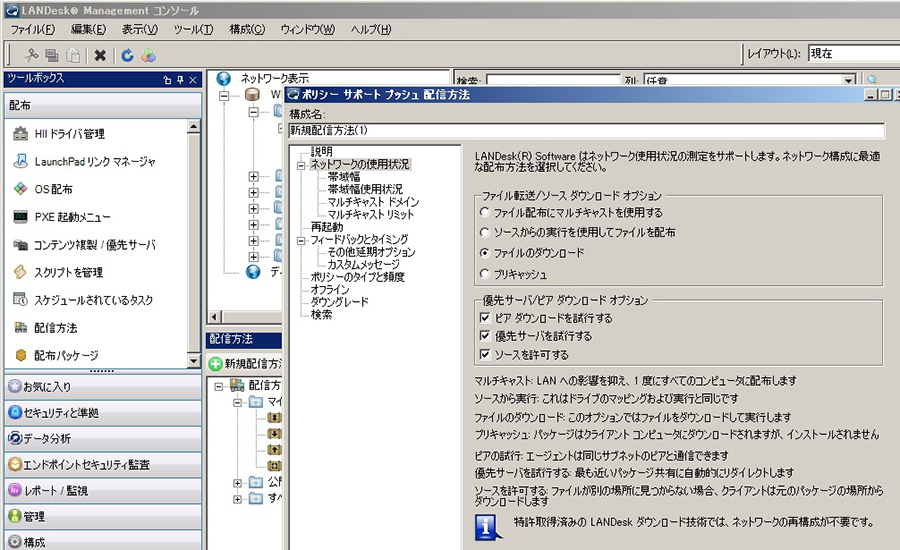Viewport: 900px width, 550px height.
Task: Open the ツール menu
Action: (x=192, y=29)
